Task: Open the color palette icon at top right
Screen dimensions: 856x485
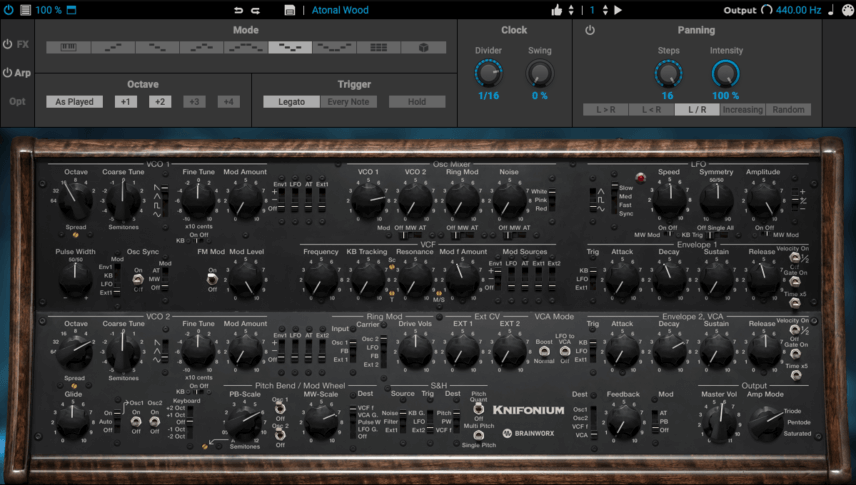Action: (x=847, y=10)
